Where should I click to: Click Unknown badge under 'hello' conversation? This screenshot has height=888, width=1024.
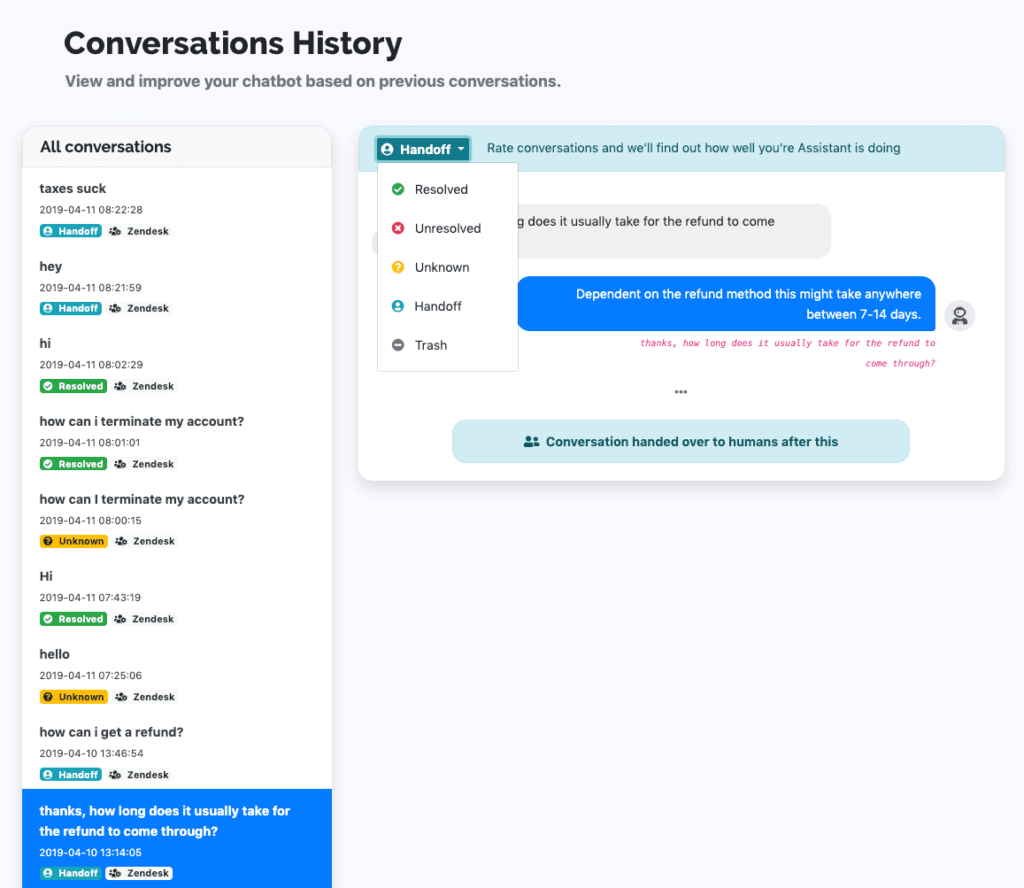pyautogui.click(x=73, y=697)
